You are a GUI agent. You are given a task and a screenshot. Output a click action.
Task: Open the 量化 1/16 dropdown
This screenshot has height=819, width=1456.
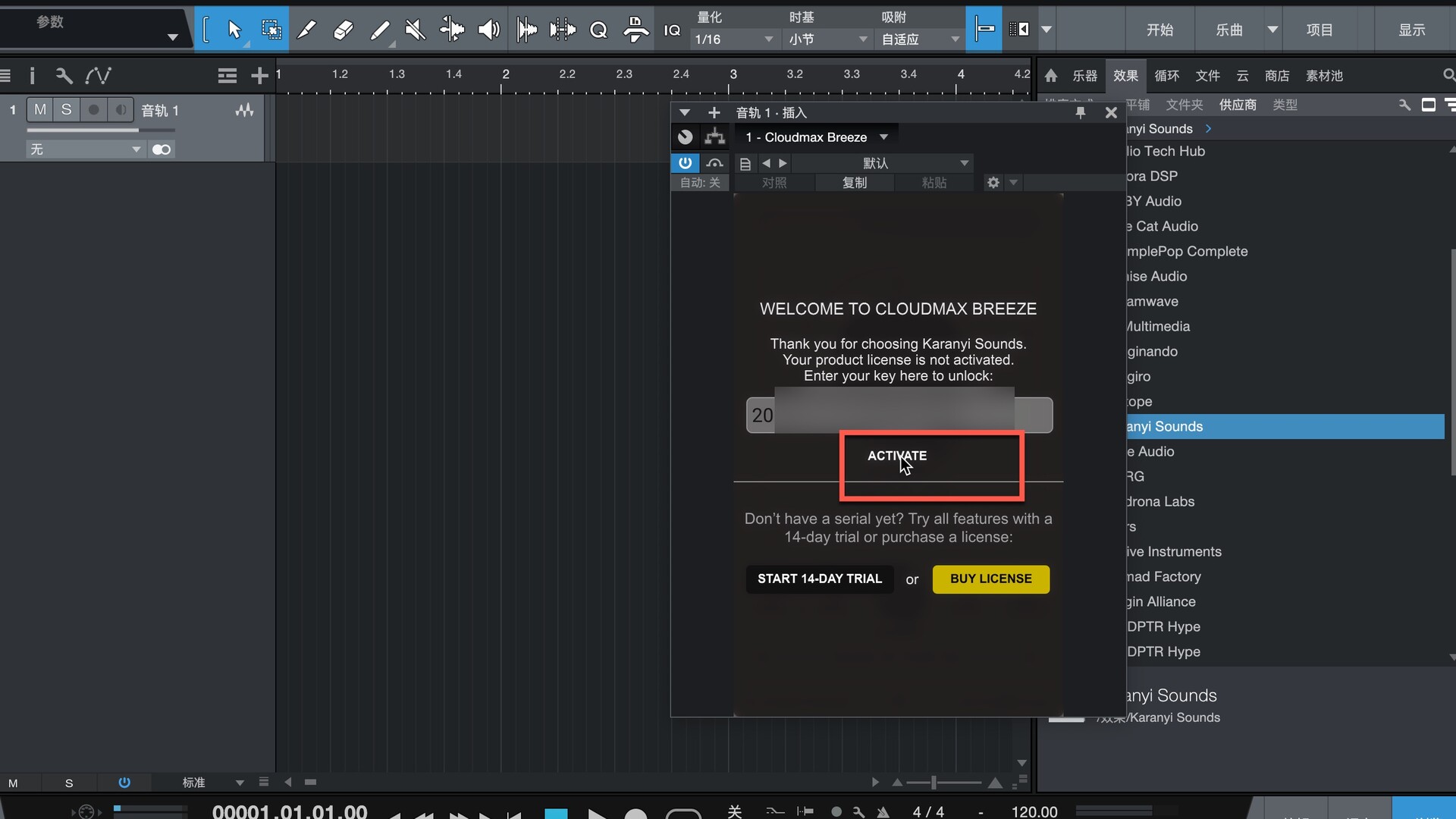click(x=734, y=39)
